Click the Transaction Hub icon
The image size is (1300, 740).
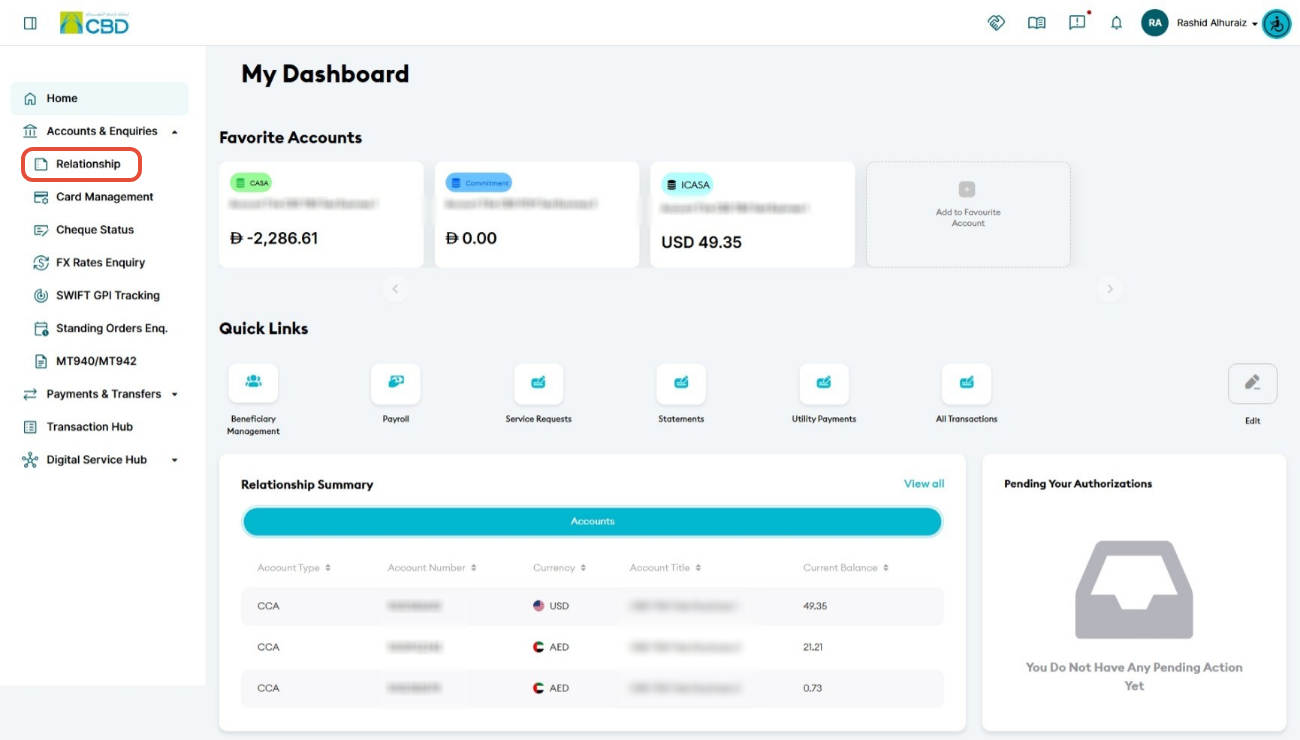click(30, 427)
